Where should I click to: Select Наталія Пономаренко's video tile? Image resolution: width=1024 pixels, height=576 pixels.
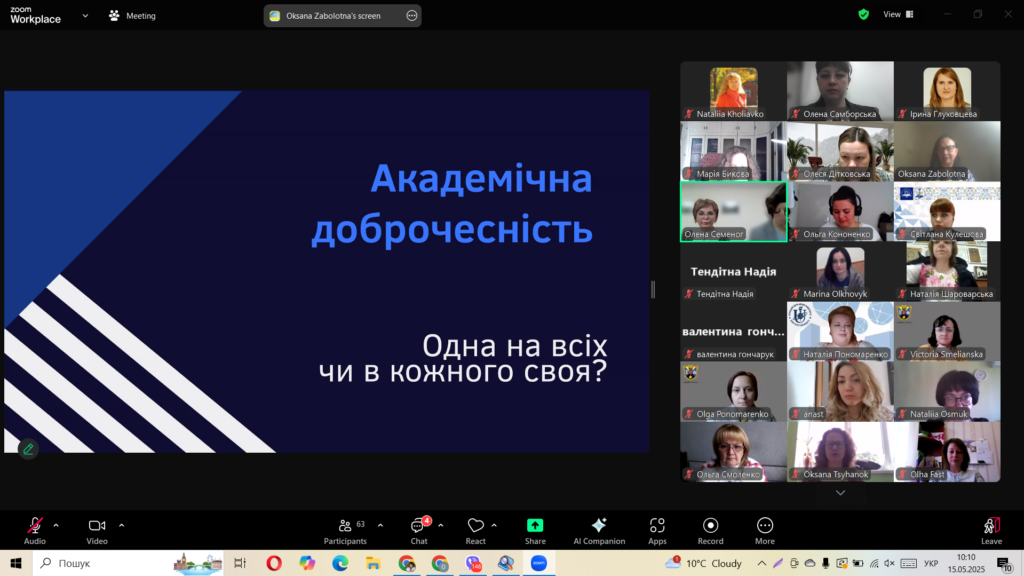(x=840, y=332)
